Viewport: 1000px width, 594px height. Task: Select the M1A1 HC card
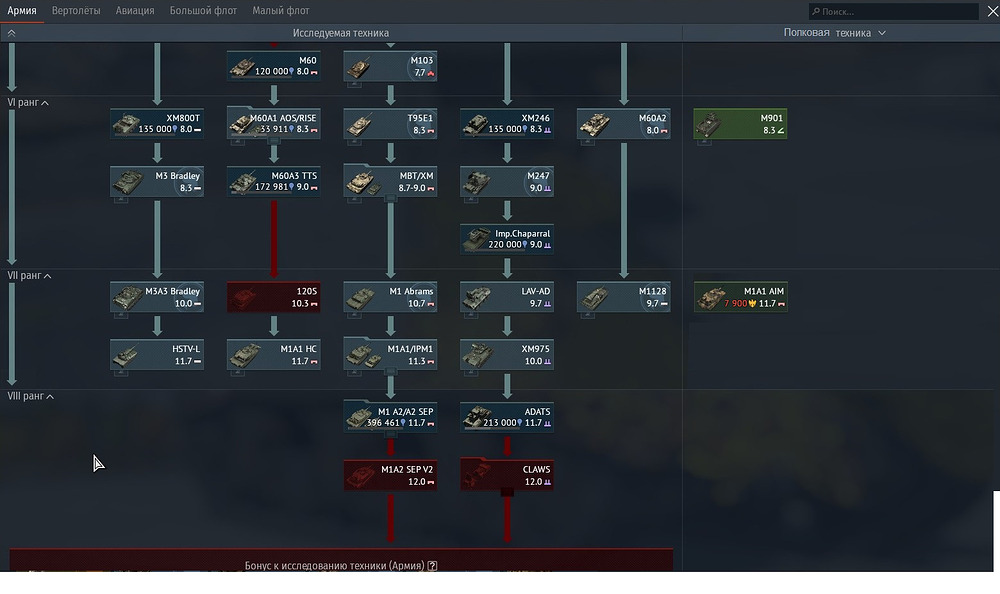tap(274, 355)
